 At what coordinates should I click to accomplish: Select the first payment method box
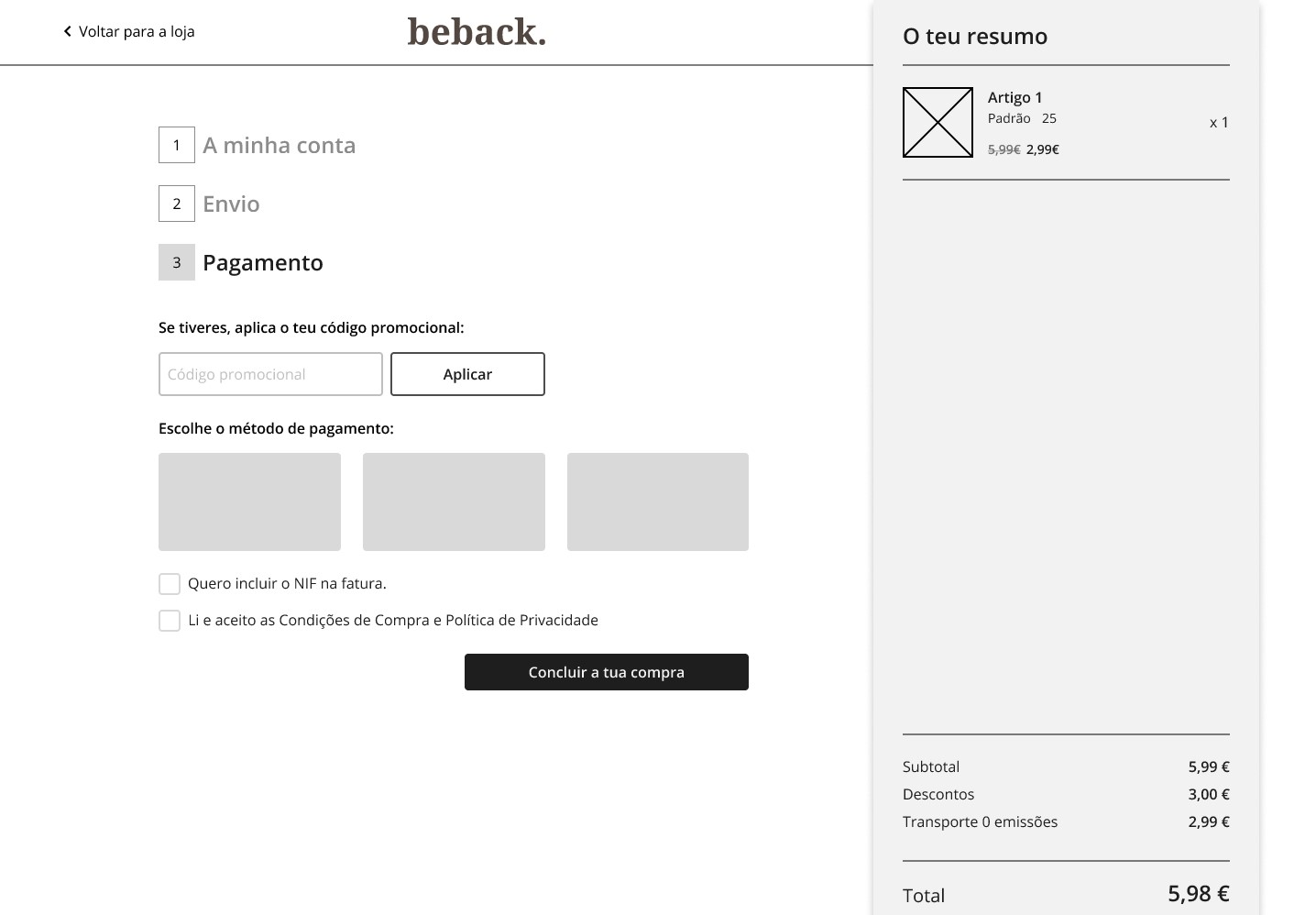point(249,502)
